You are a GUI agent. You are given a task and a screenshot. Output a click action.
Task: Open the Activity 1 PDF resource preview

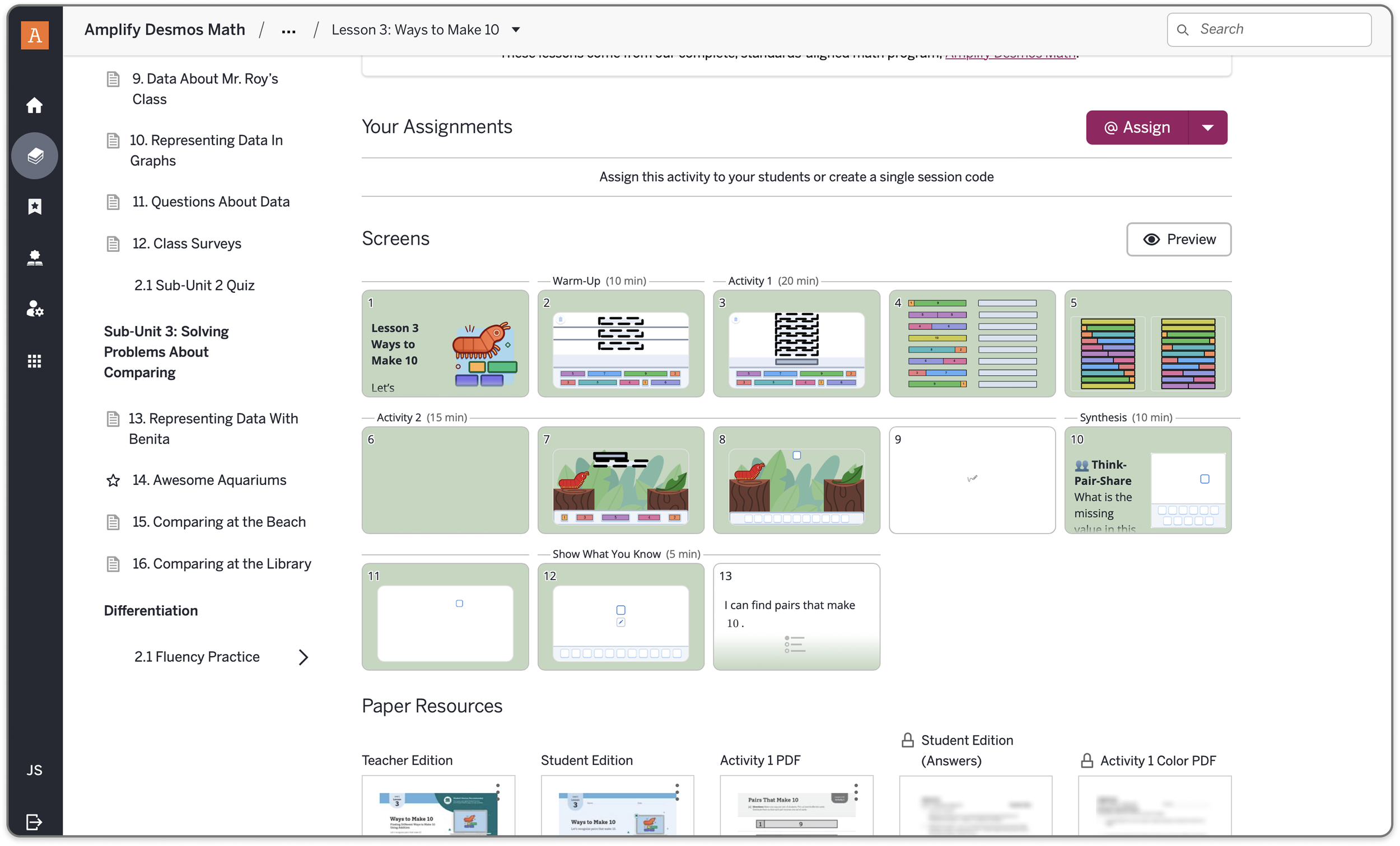pyautogui.click(x=796, y=806)
